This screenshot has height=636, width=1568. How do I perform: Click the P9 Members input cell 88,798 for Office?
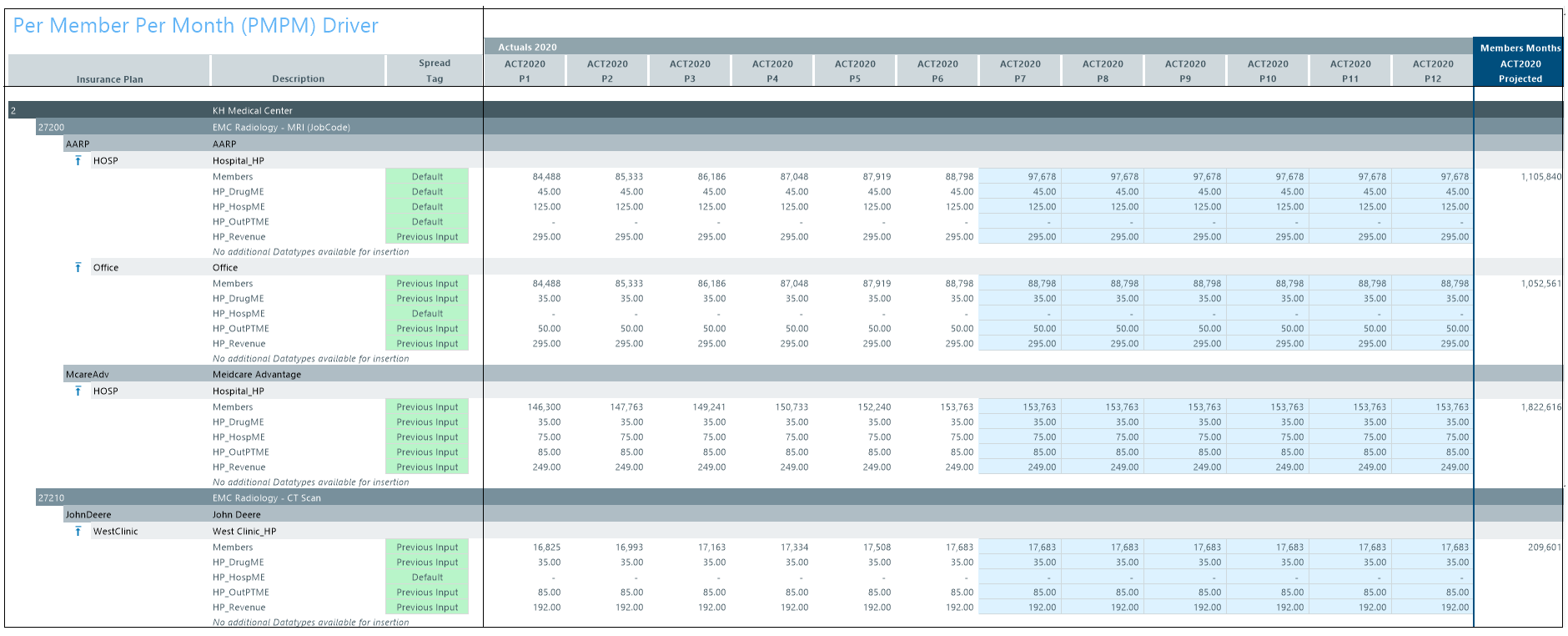pos(1184,283)
